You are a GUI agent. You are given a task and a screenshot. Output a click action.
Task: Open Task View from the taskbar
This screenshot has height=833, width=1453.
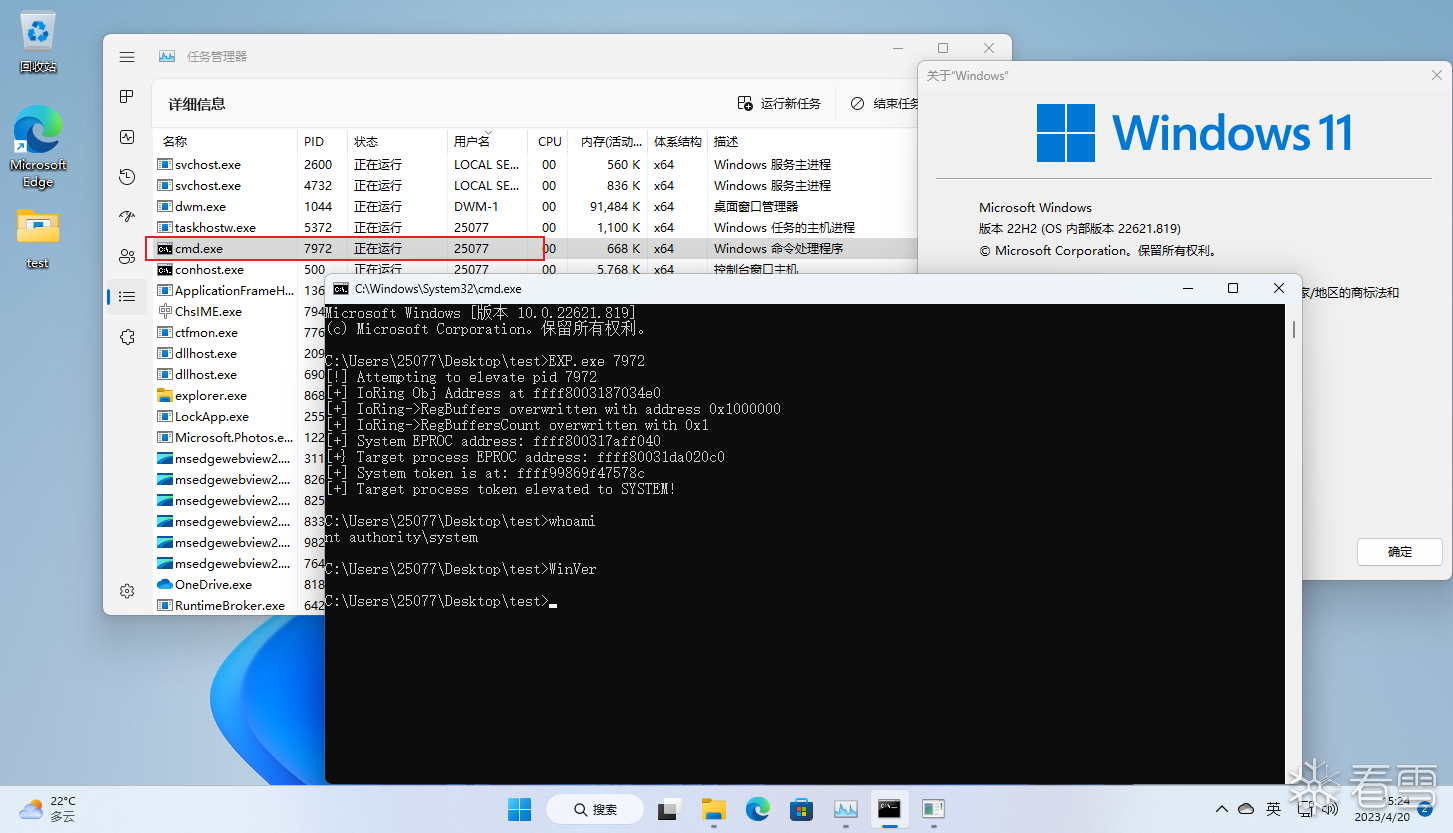coord(669,808)
